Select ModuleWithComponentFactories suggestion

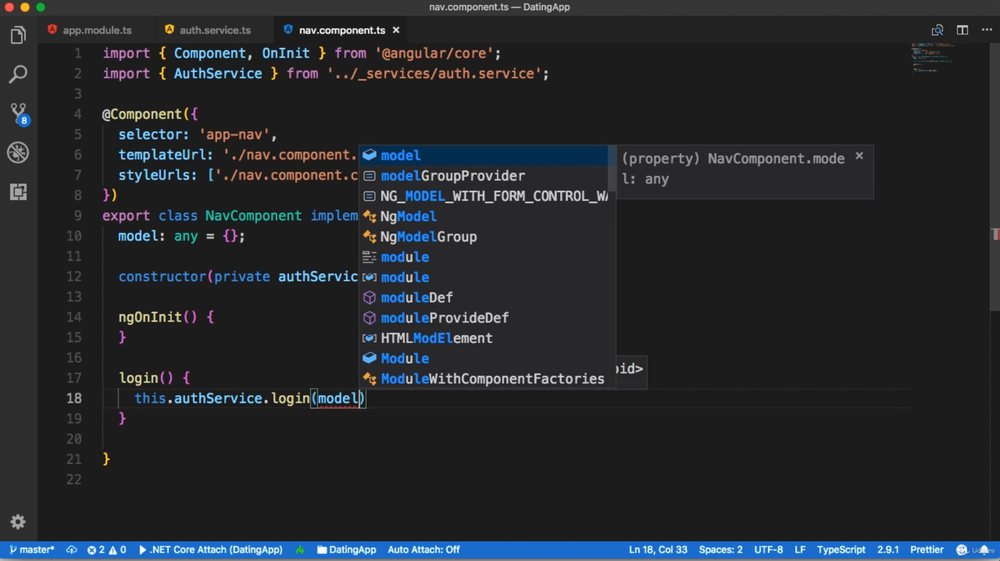tap(483, 379)
